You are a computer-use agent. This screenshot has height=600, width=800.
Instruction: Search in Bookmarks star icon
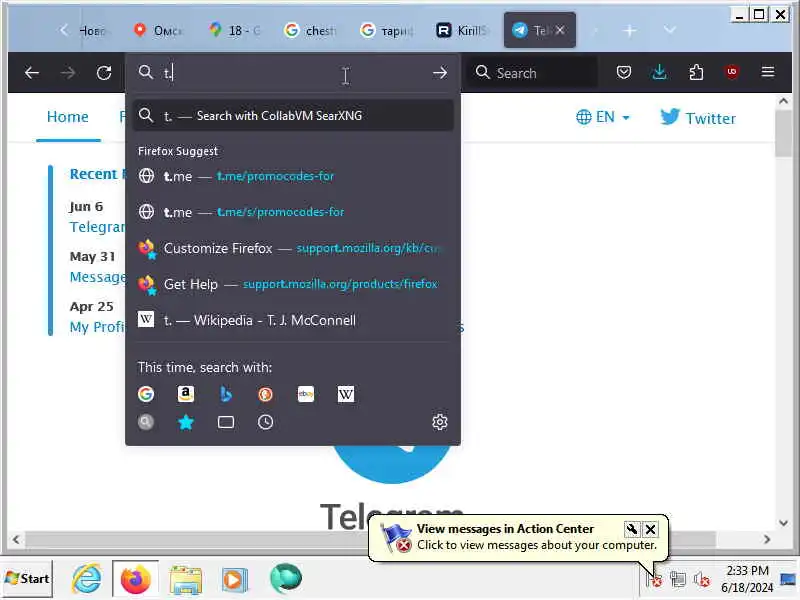(186, 422)
